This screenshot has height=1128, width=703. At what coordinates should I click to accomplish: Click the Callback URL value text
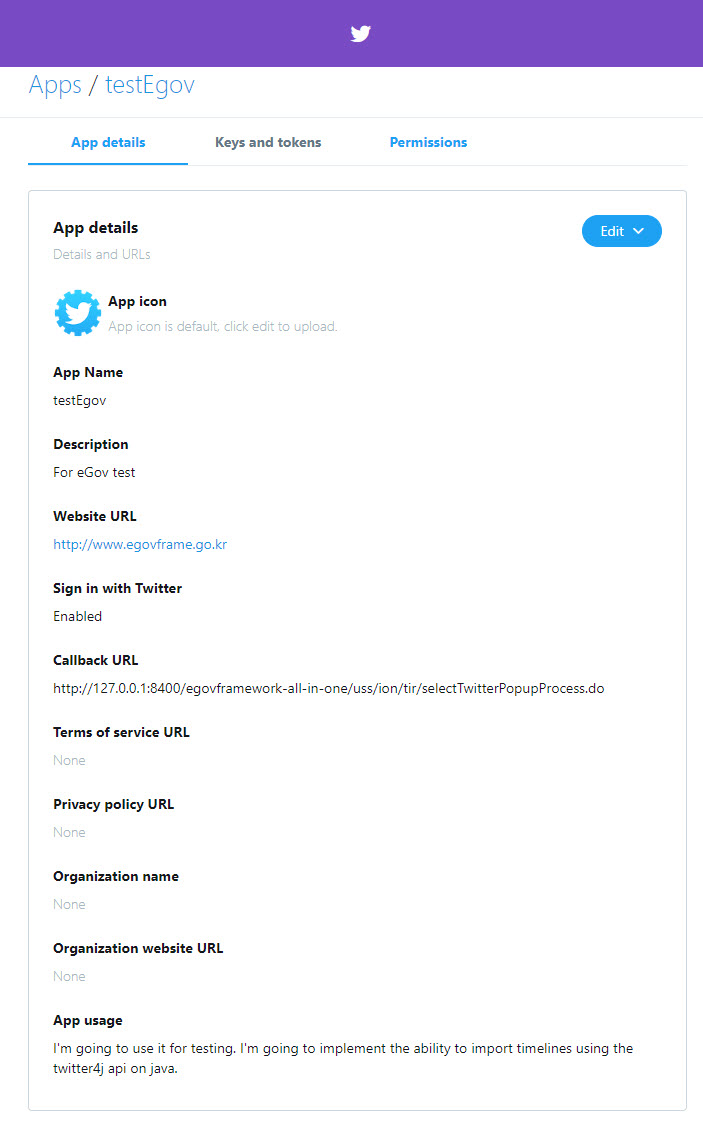pos(328,688)
